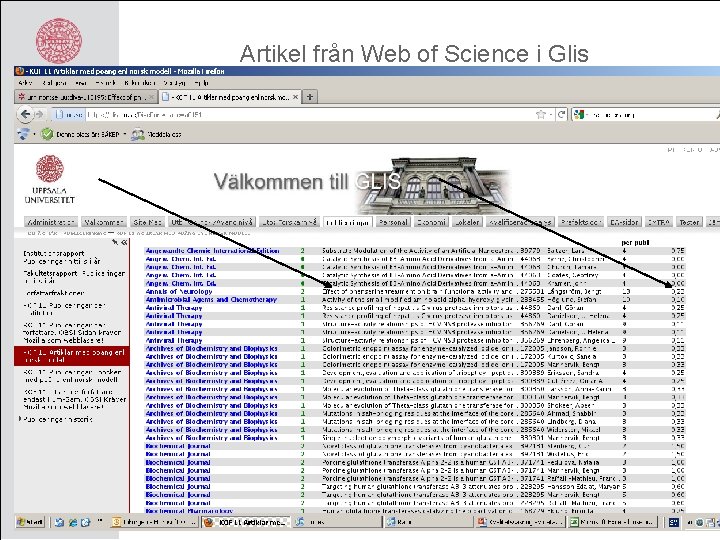Viewport: 720px width, 540px height.
Task: Collapse the sidebar with the double-chevron icon
Action: pyautogui.click(x=124, y=242)
